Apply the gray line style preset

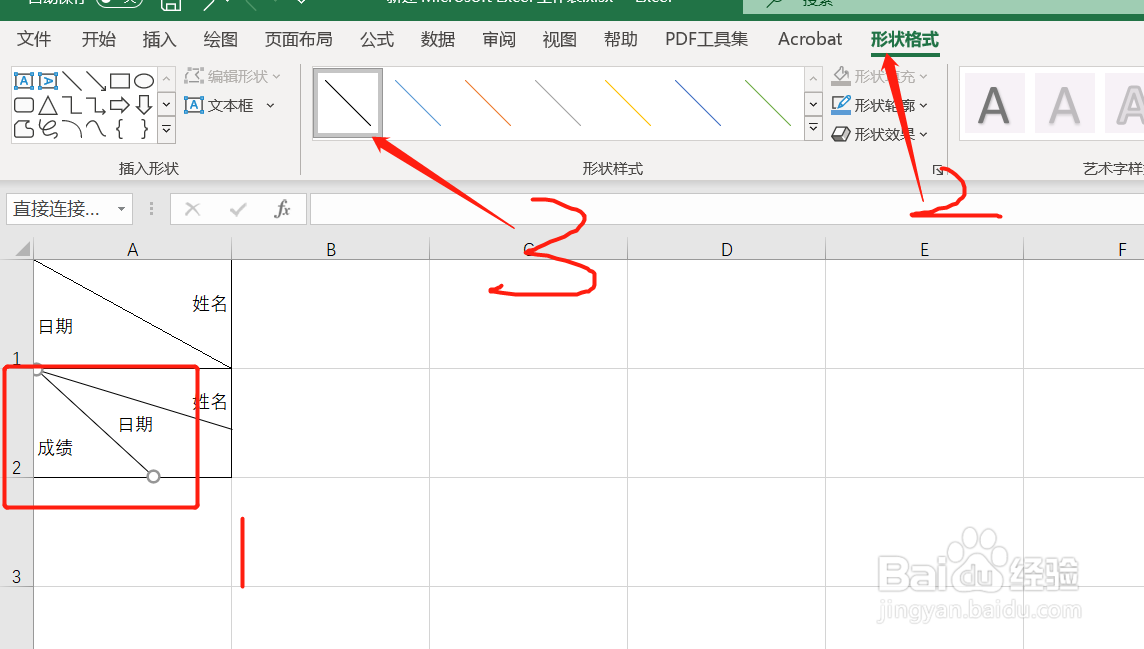pyautogui.click(x=557, y=103)
